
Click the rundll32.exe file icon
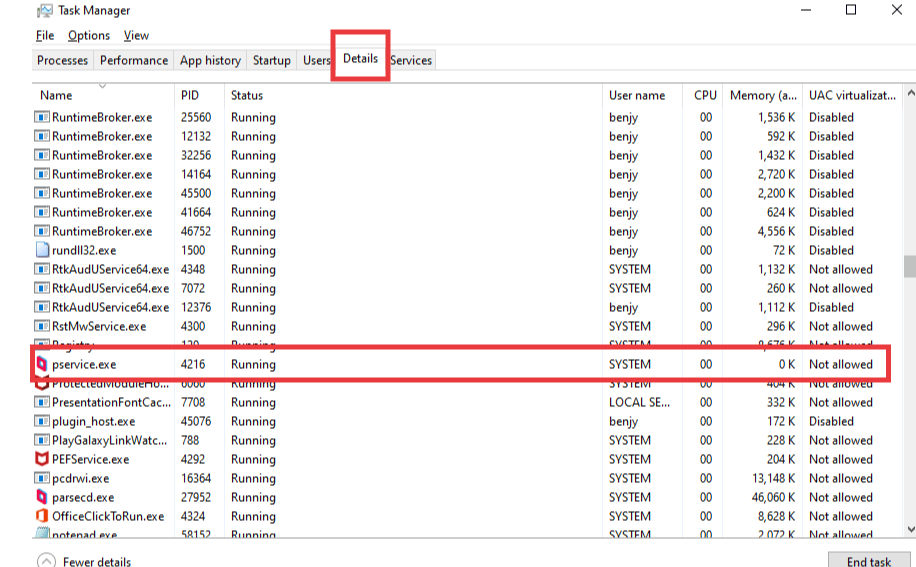[x=42, y=250]
